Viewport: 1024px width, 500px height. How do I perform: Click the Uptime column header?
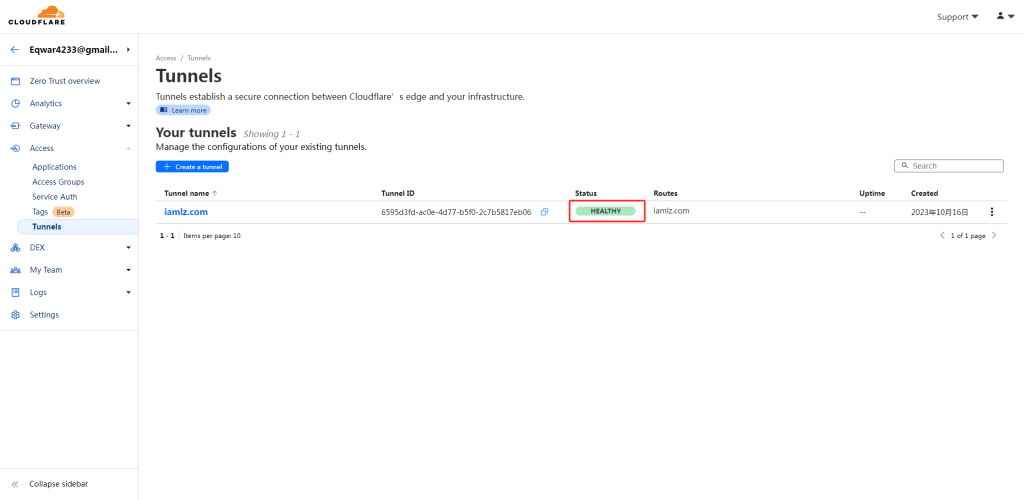(x=872, y=194)
